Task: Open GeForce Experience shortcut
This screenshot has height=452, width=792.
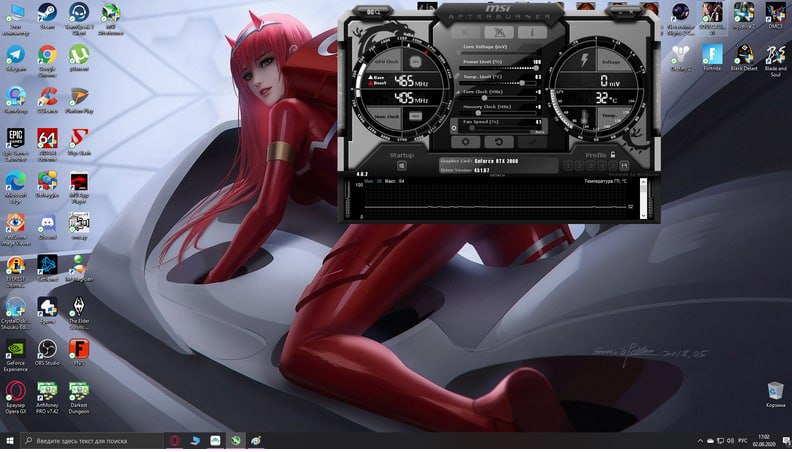Action: tap(16, 356)
